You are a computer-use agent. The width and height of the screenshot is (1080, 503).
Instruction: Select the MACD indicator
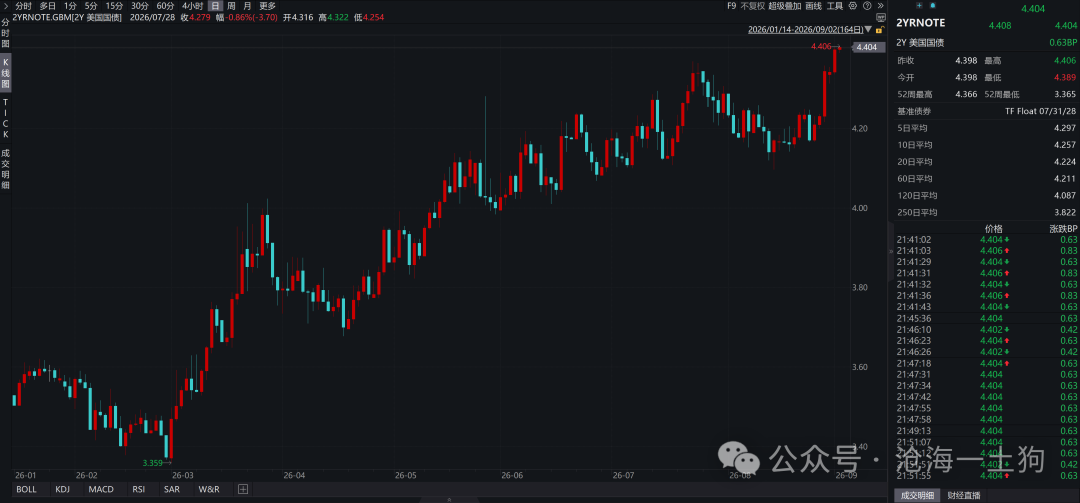click(101, 489)
